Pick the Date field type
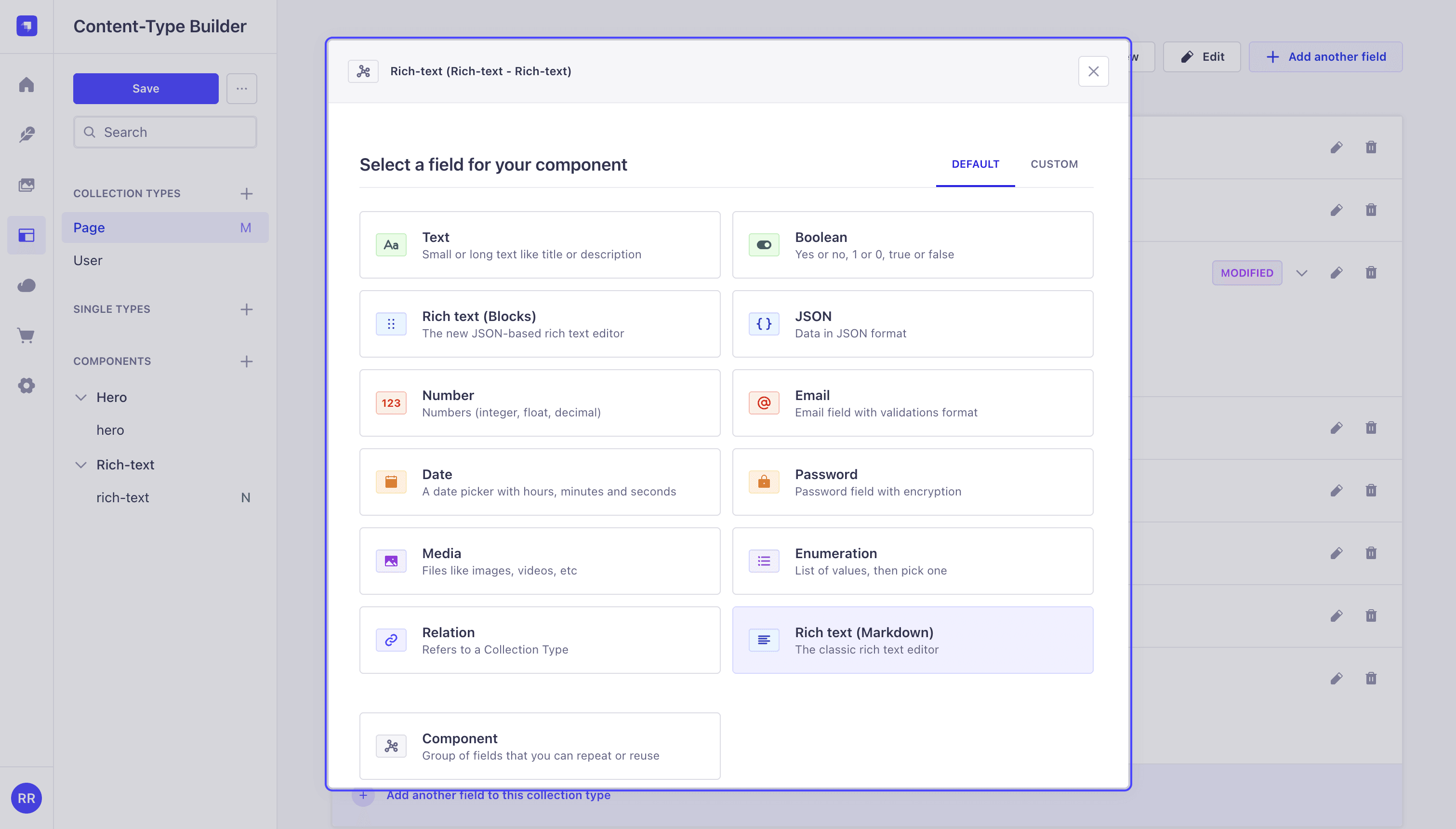This screenshot has height=829, width=1456. (540, 482)
